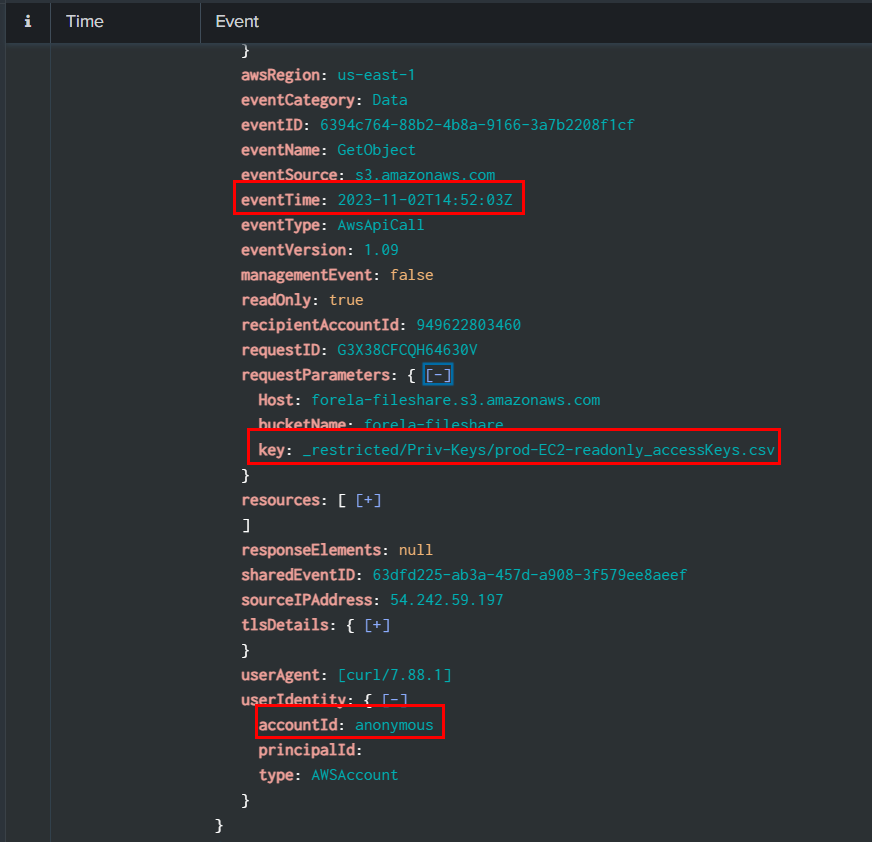Click the anonymous accountId value

click(x=394, y=725)
